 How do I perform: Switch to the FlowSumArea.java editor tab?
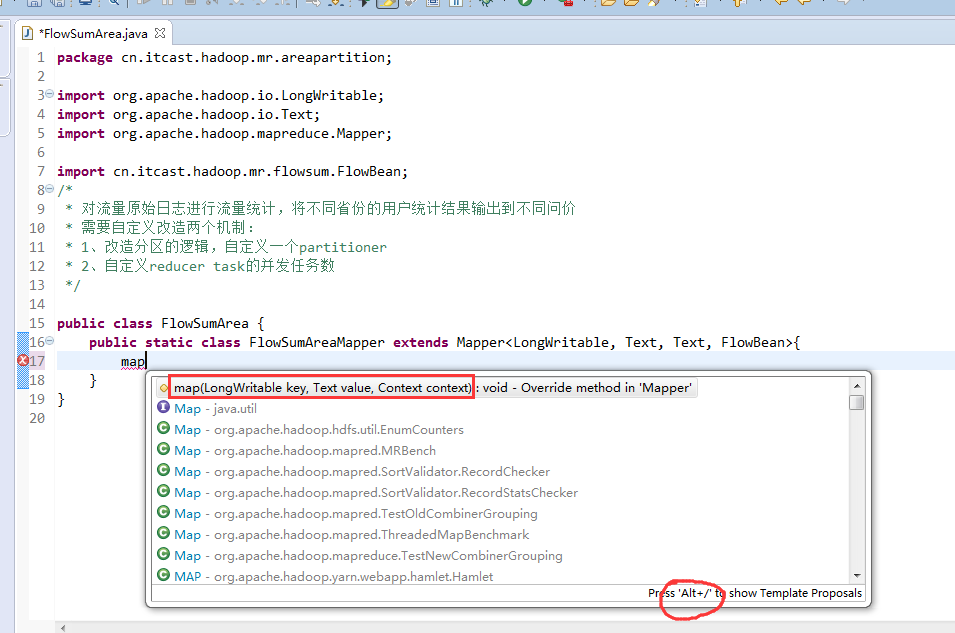pyautogui.click(x=95, y=34)
